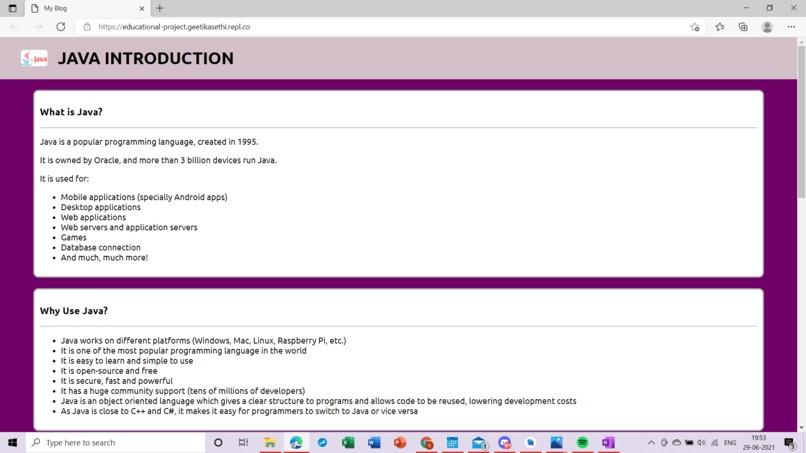Click 'Web servers and application servers' item

129,227
